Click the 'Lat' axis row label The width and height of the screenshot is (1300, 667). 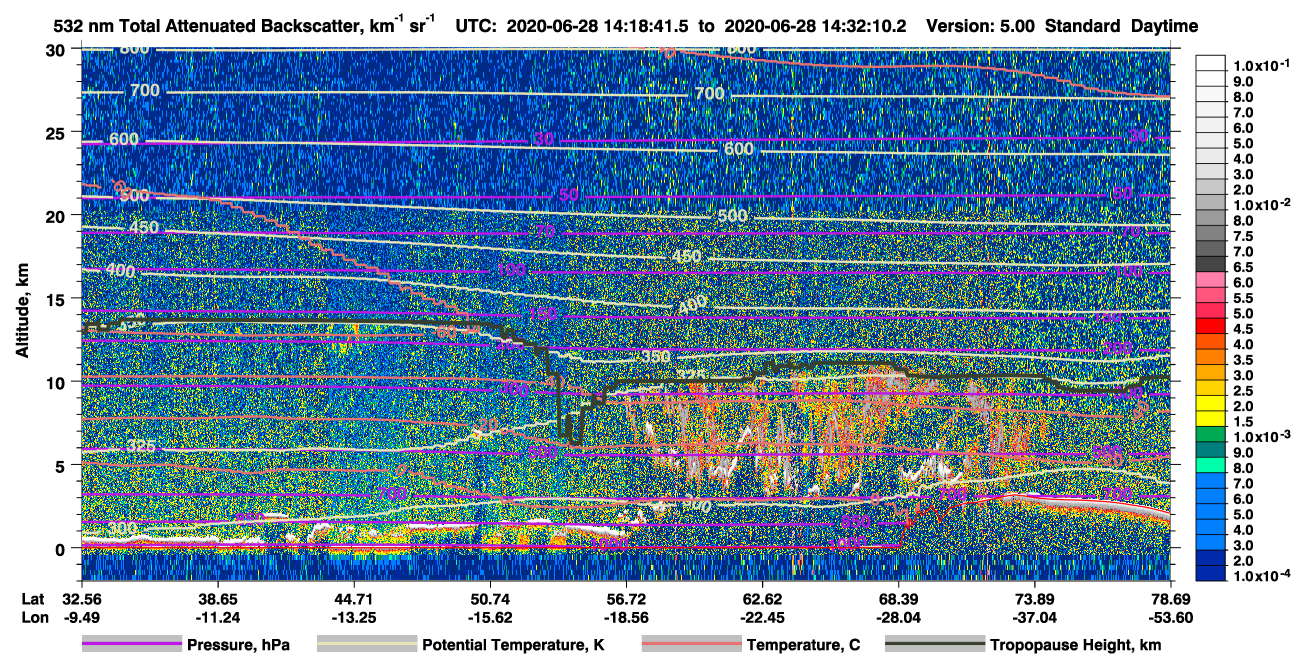pos(33,598)
